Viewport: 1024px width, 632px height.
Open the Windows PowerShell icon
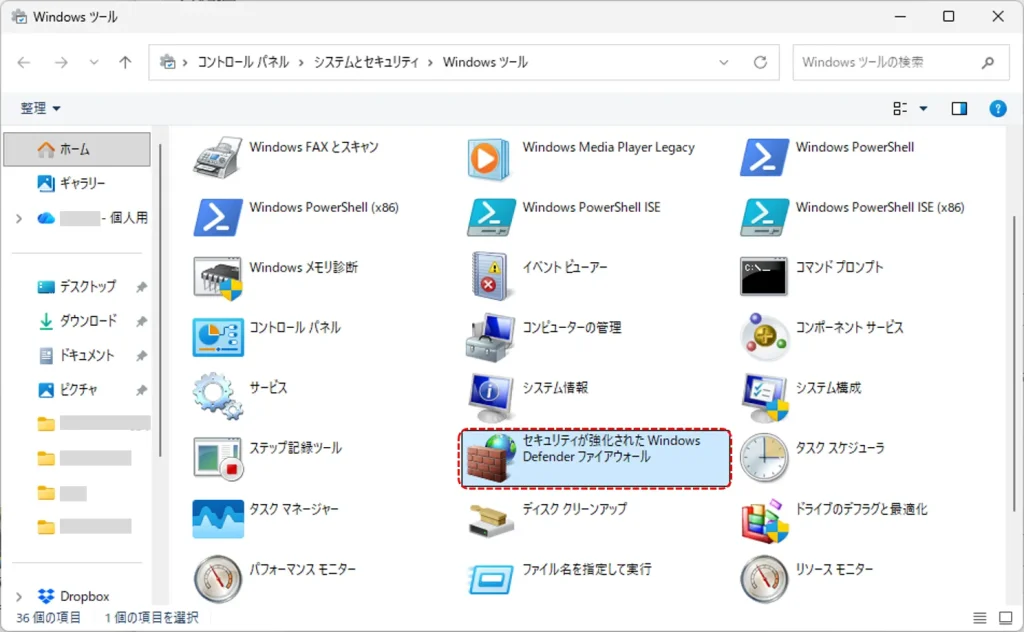click(x=764, y=157)
